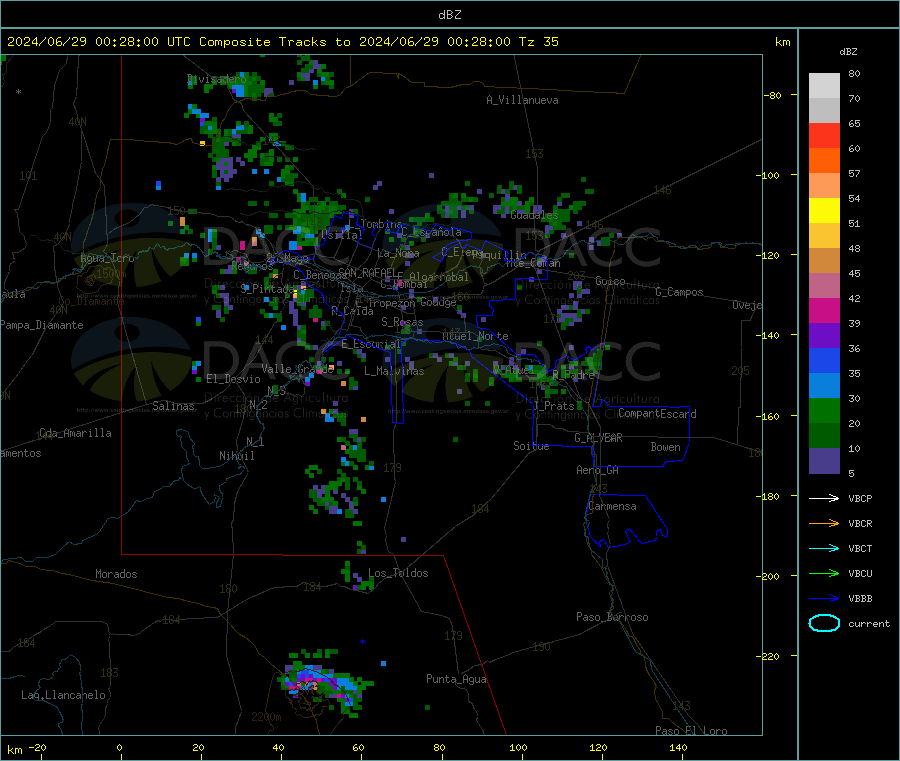The image size is (900, 761).
Task: Select the magenta swatch in dBZ legend
Action: pyautogui.click(x=824, y=310)
